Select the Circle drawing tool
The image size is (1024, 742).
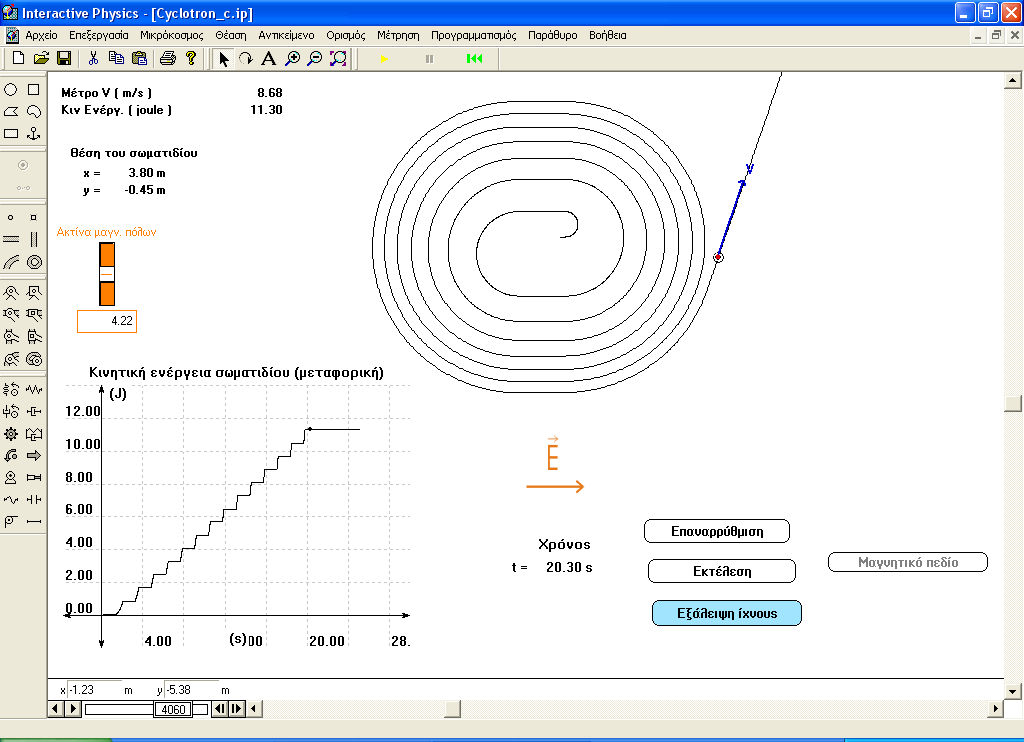(11, 89)
